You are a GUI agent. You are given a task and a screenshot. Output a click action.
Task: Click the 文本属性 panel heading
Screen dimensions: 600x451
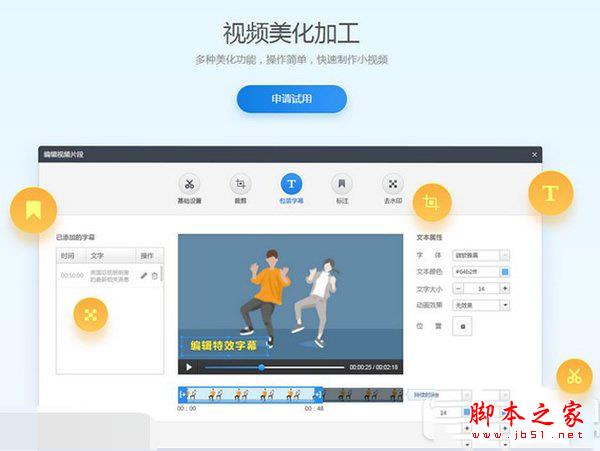[x=429, y=237]
